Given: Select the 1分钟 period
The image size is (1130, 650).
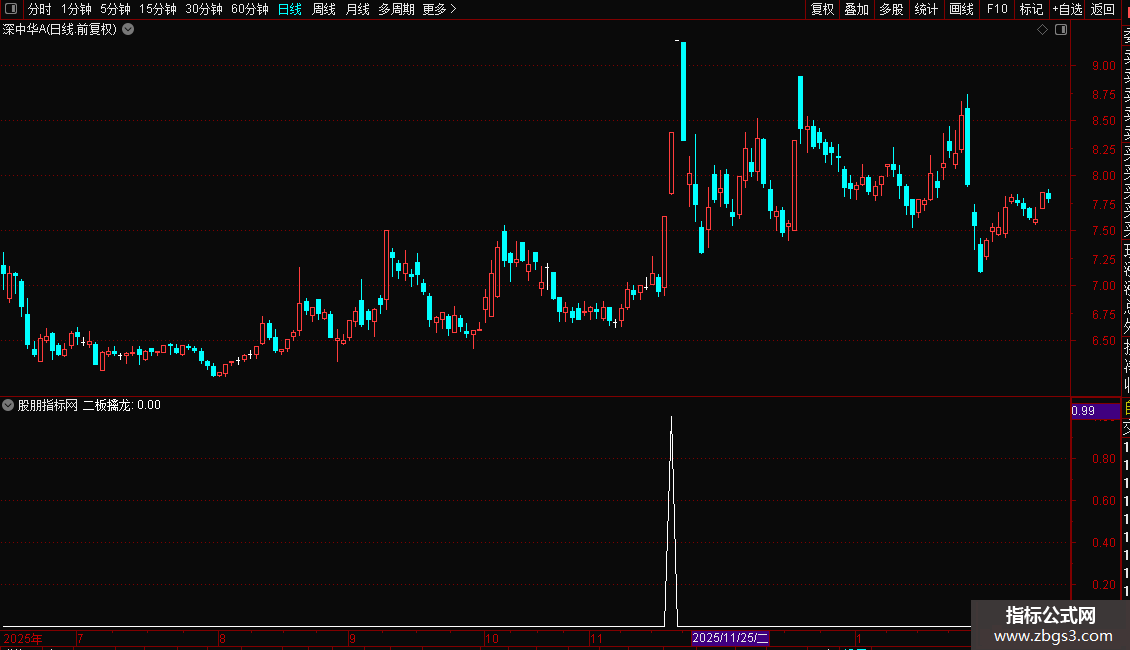Looking at the screenshot, I should [x=76, y=9].
